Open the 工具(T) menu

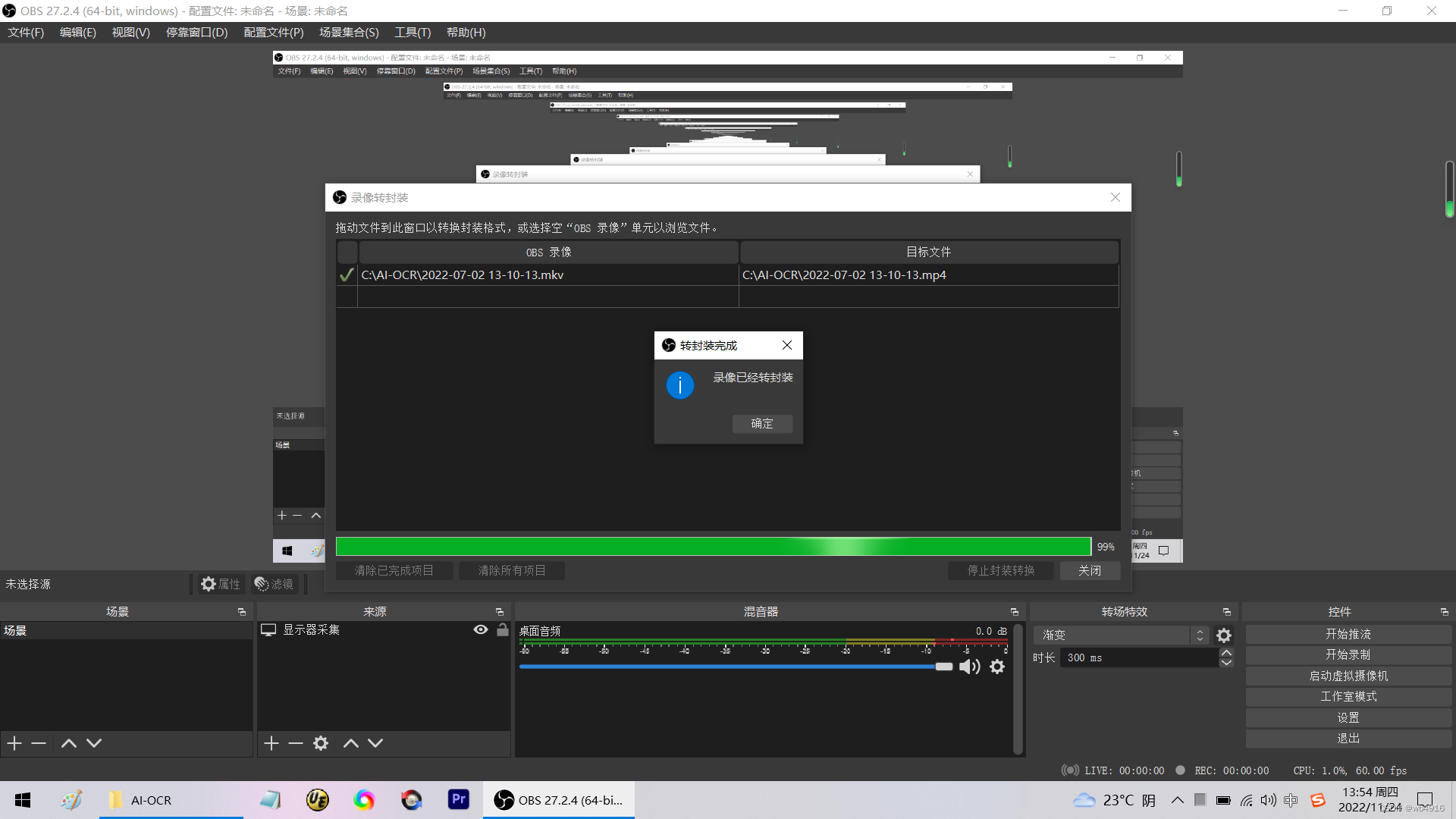413,32
